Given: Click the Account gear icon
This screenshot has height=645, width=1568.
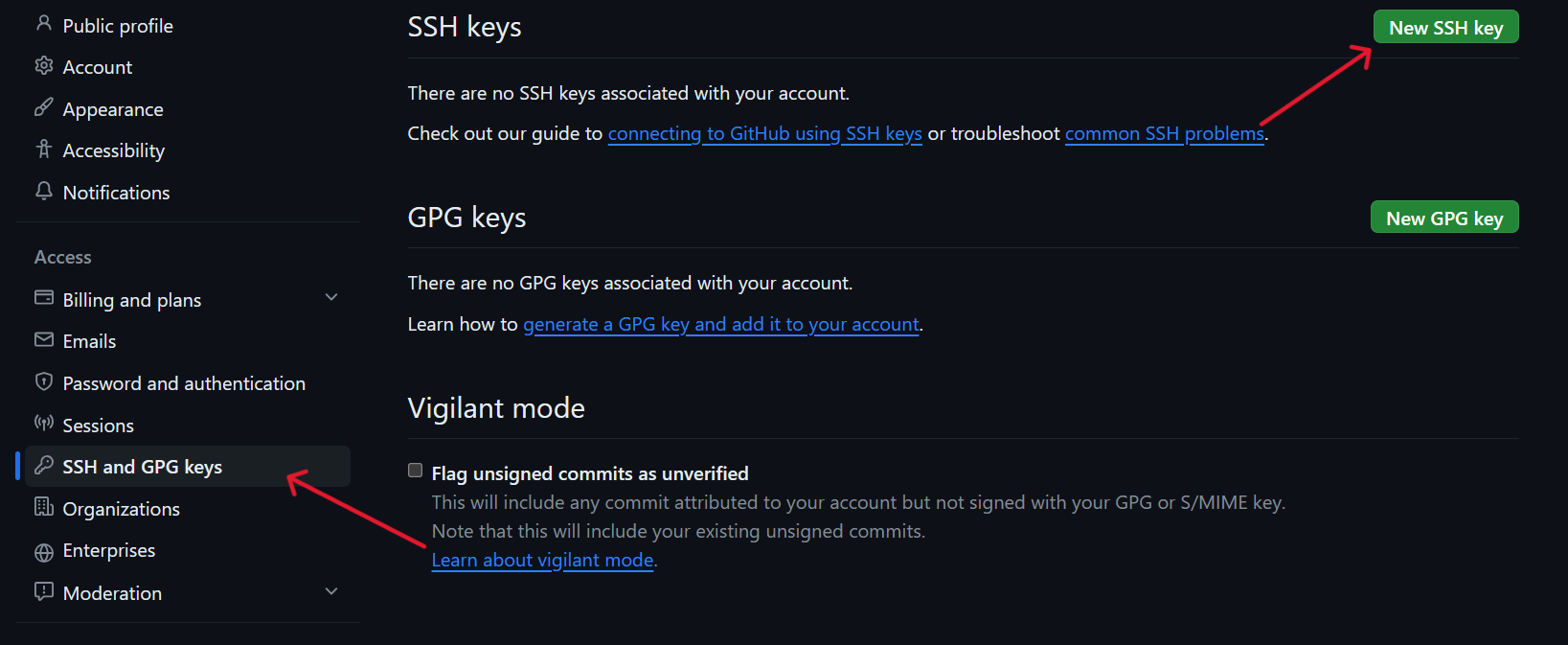Looking at the screenshot, I should click(44, 65).
